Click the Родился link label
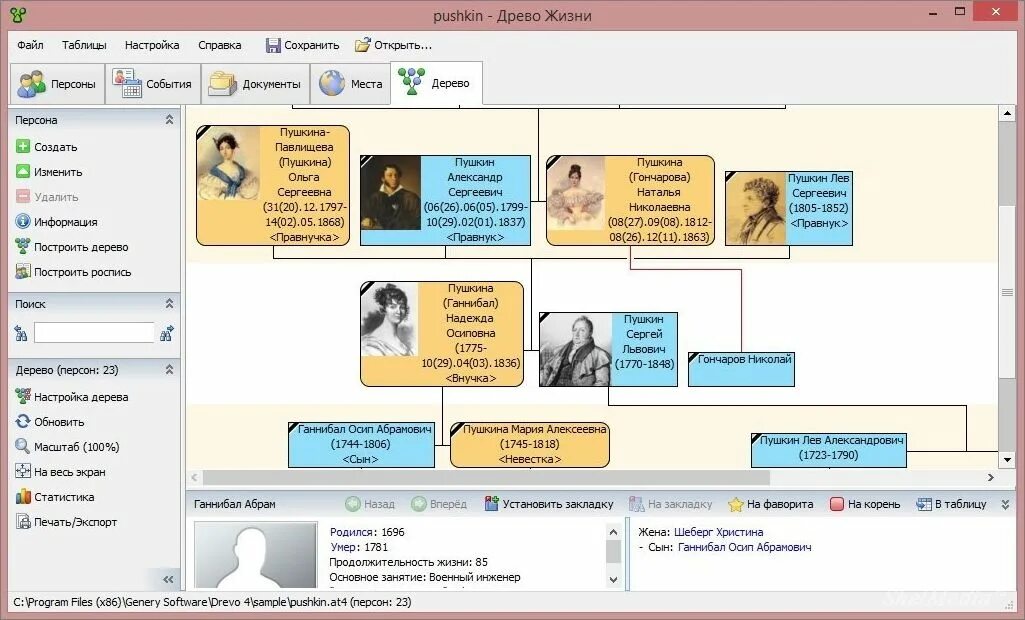Image resolution: width=1025 pixels, height=620 pixels. tap(352, 532)
